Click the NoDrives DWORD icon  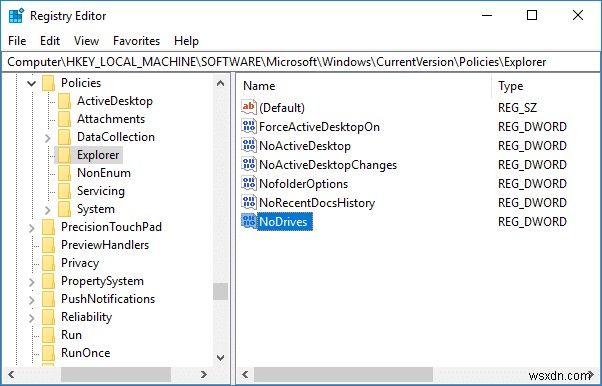pos(249,222)
